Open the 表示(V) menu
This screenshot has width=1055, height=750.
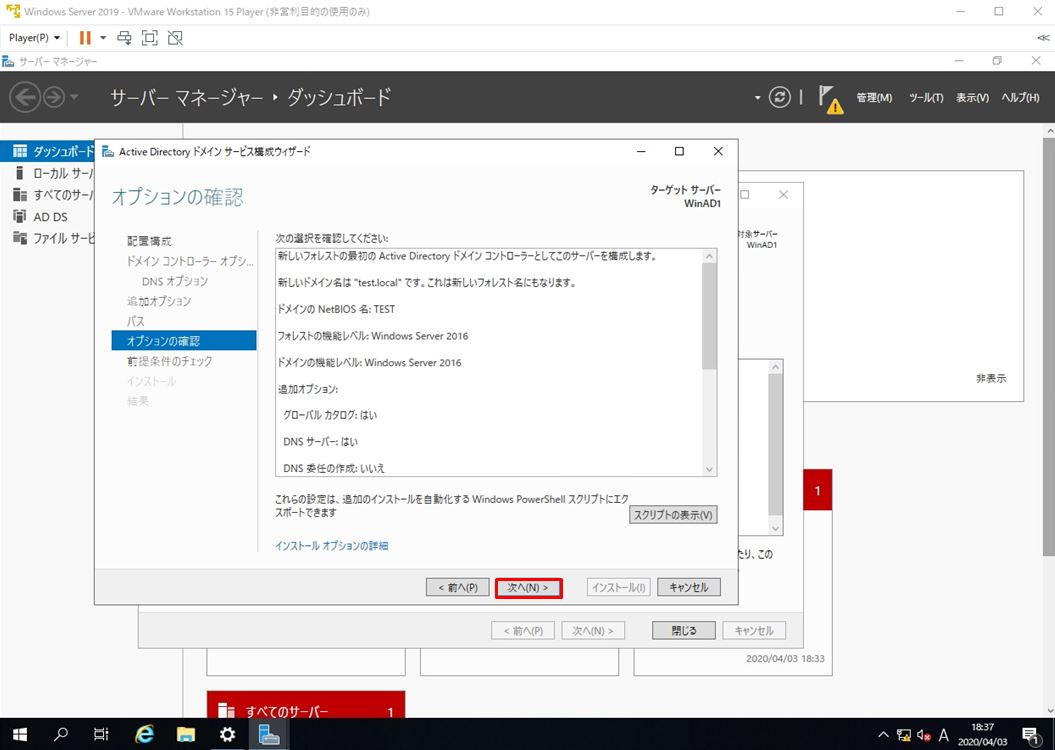[x=972, y=98]
